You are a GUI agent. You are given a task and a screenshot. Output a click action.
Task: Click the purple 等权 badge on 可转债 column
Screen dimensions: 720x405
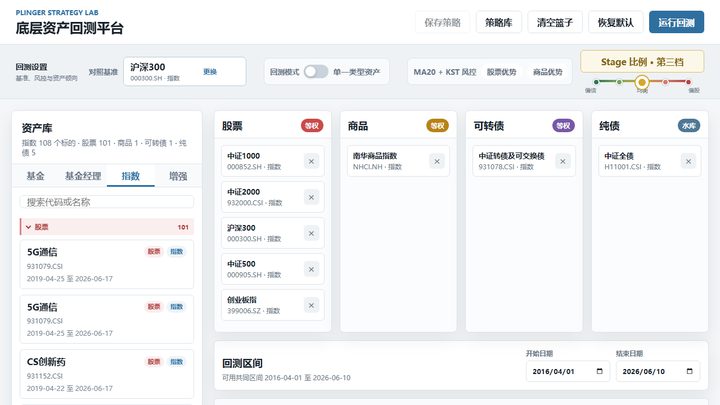[x=563, y=126]
